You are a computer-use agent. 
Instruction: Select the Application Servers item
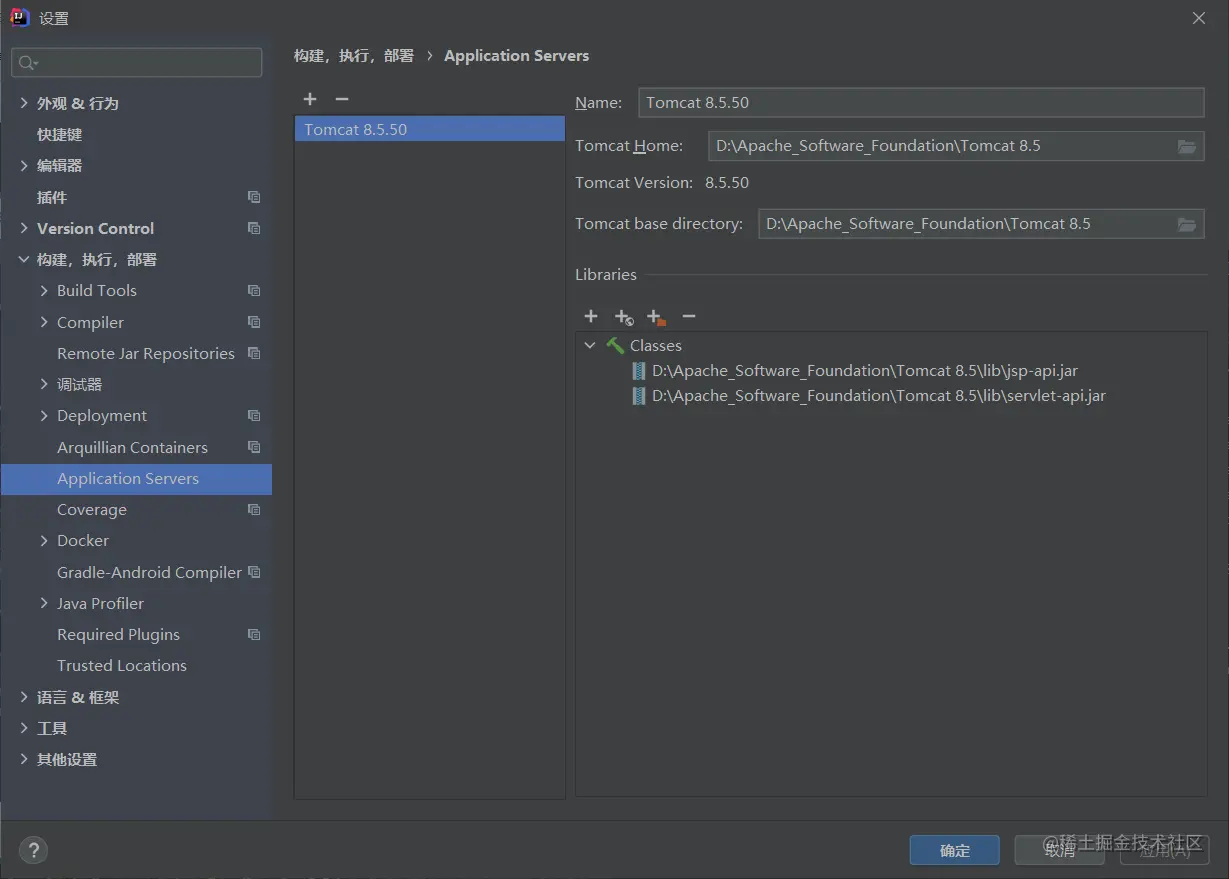[x=136, y=478]
